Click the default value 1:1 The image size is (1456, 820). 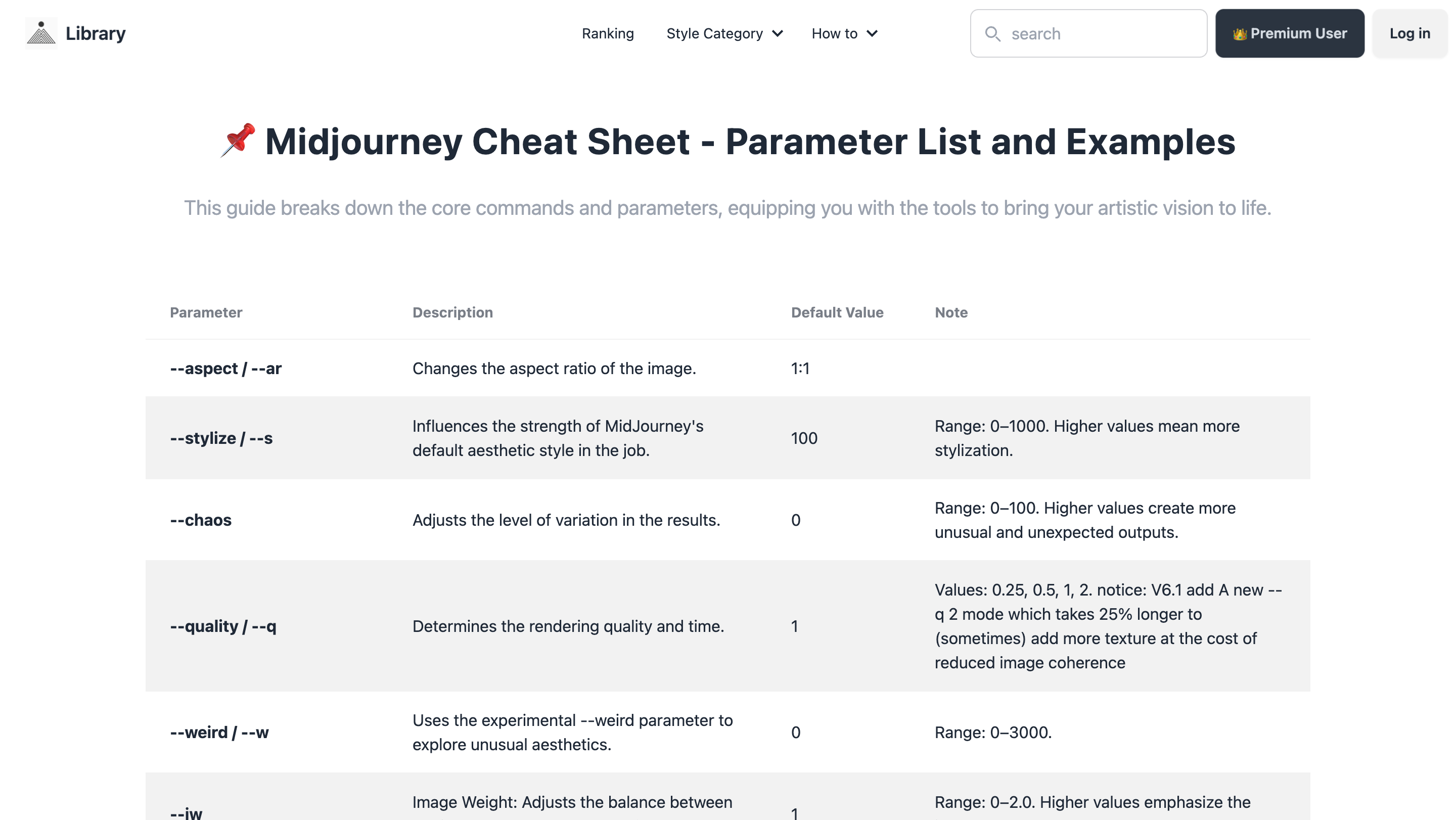click(x=800, y=369)
